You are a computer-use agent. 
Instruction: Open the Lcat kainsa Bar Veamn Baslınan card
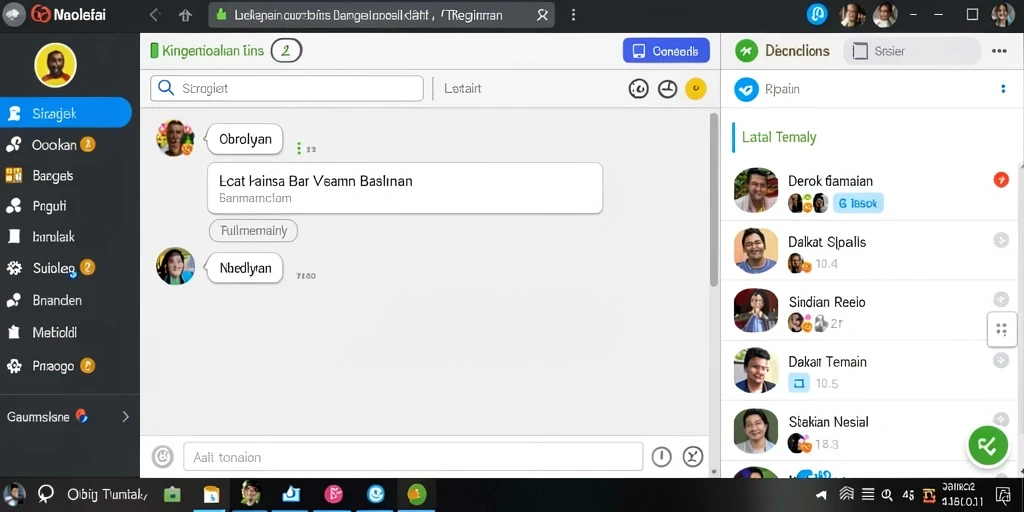[405, 188]
